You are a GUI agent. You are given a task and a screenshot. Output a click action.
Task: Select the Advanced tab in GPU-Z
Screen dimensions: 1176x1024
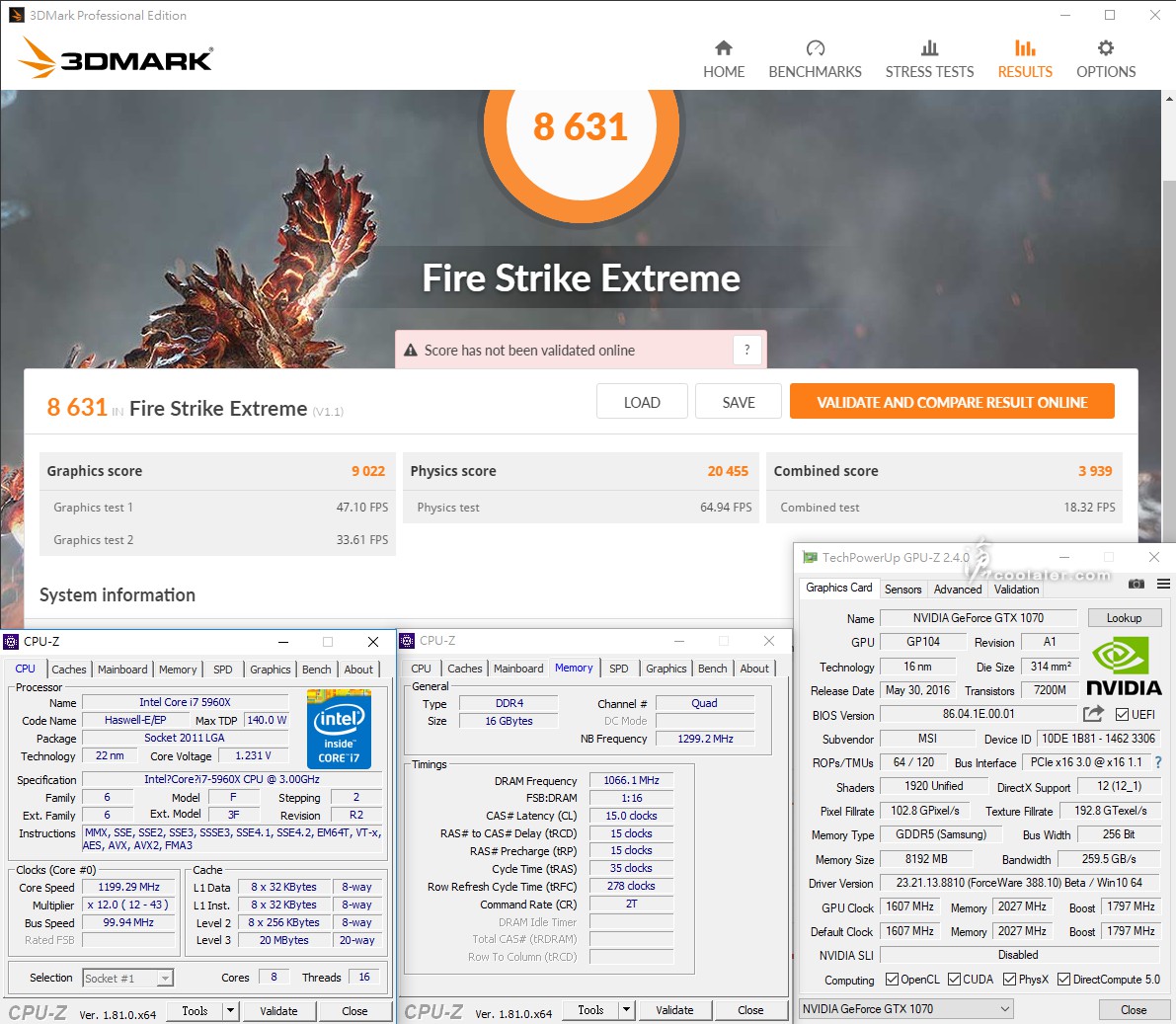[x=958, y=589]
